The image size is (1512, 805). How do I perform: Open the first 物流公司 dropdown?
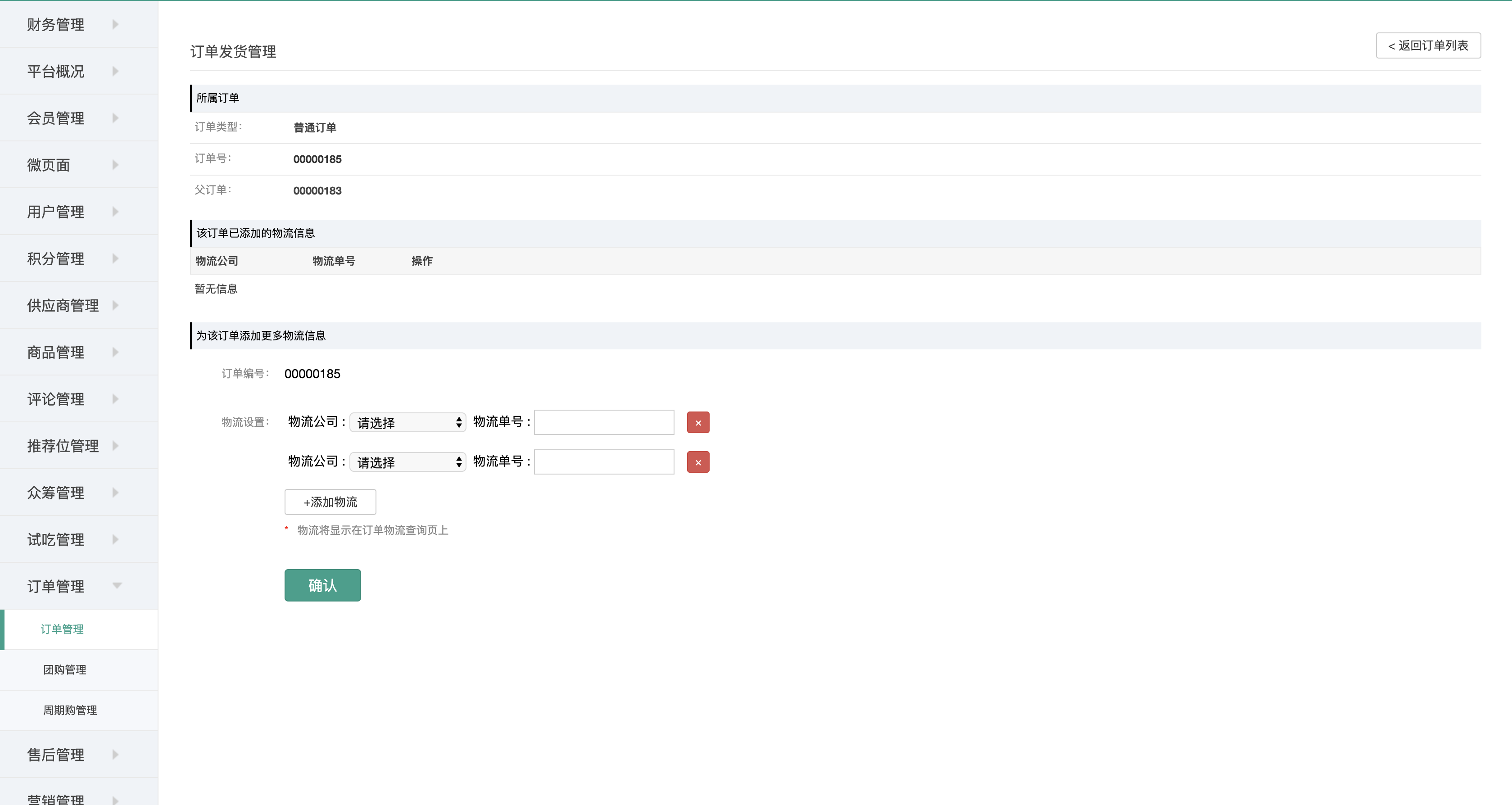click(408, 422)
